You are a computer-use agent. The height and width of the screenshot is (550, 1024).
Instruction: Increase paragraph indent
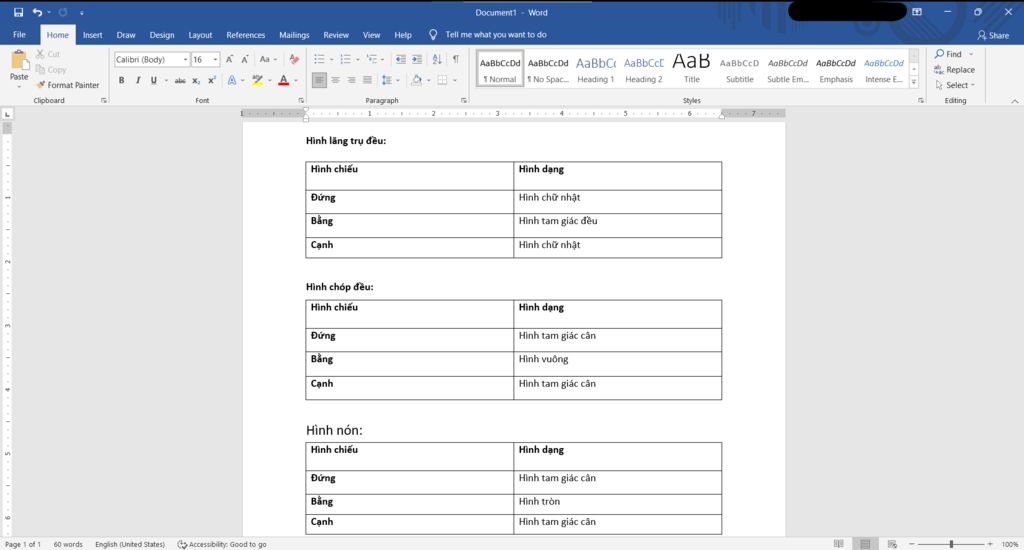pyautogui.click(x=417, y=59)
